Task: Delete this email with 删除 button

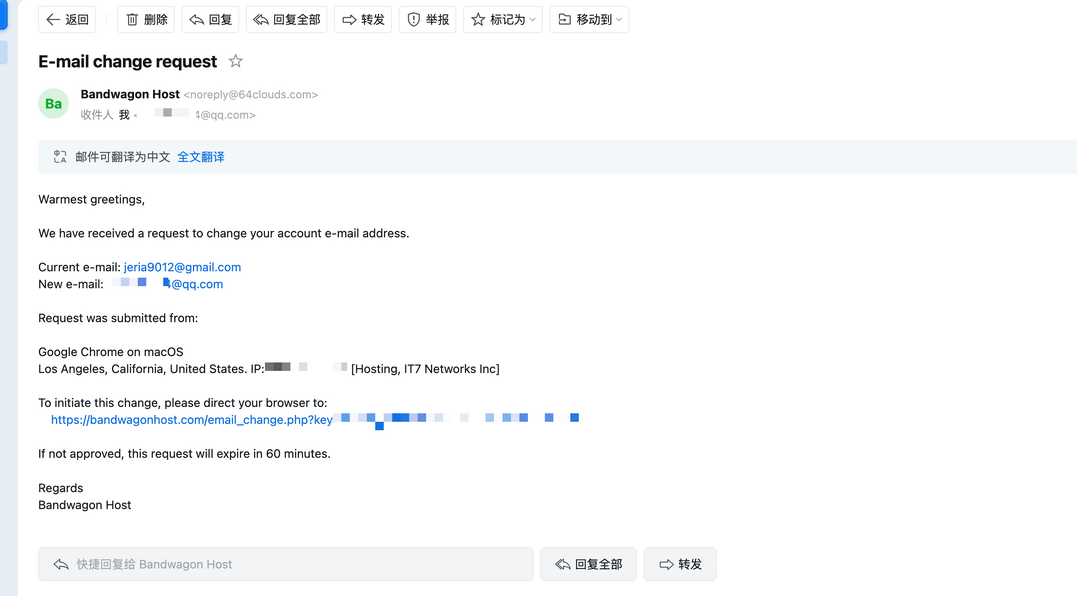Action: [145, 20]
